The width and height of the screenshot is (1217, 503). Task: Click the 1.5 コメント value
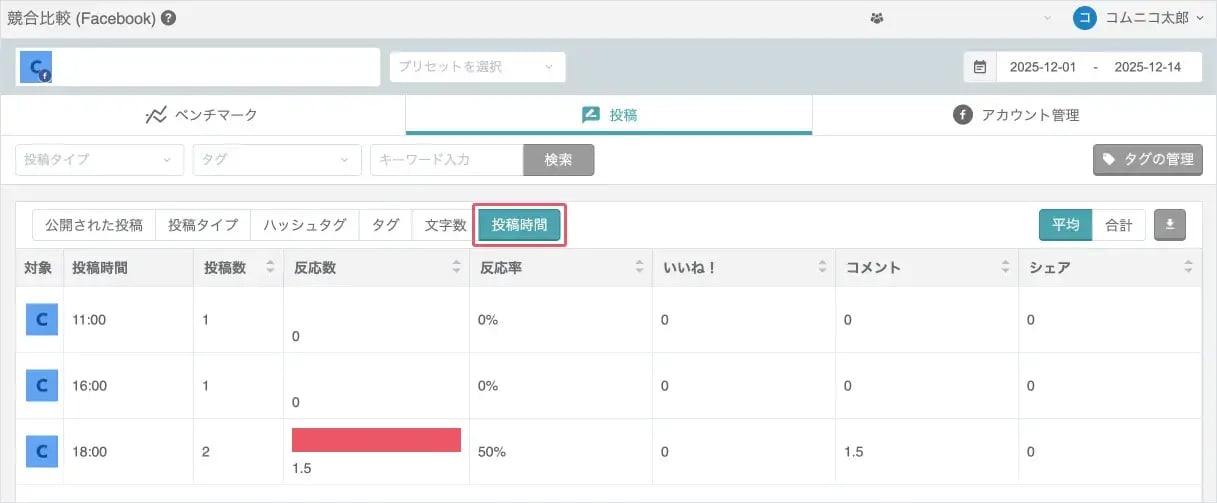(855, 451)
